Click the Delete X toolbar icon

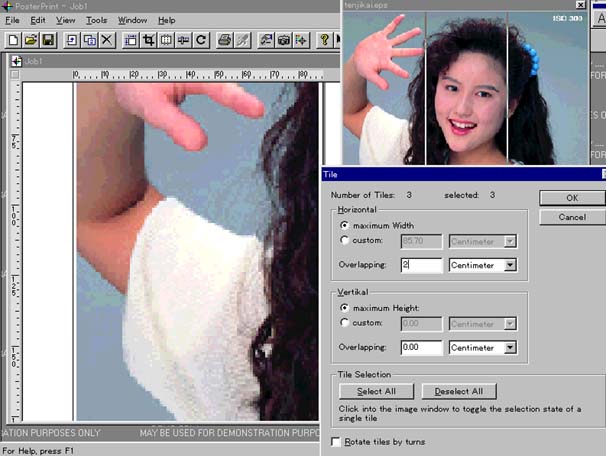106,40
